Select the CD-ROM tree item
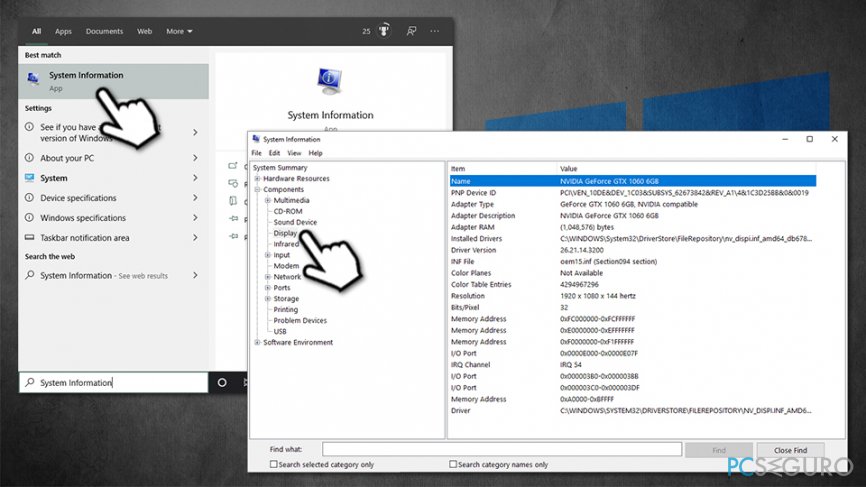866x487 pixels. coord(288,211)
